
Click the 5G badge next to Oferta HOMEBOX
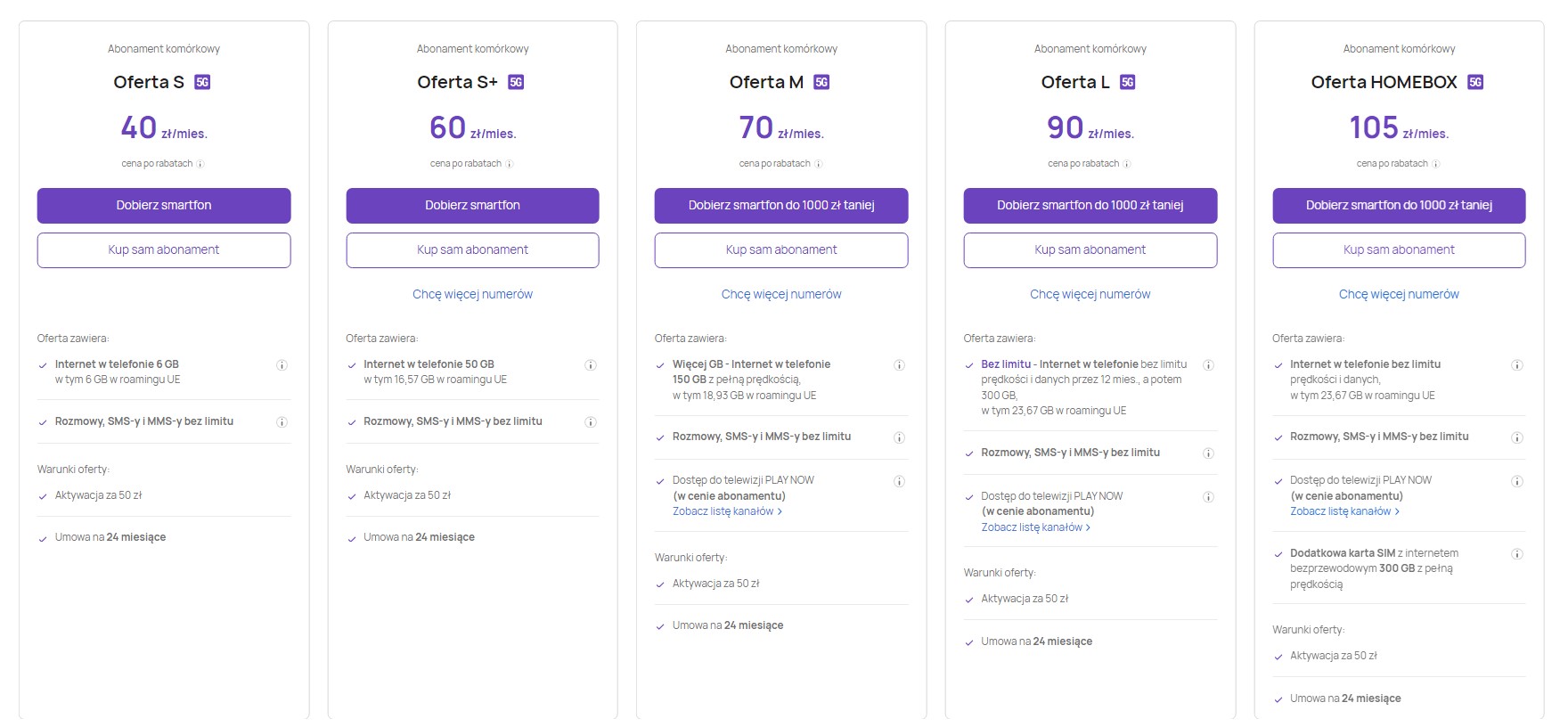point(1475,82)
